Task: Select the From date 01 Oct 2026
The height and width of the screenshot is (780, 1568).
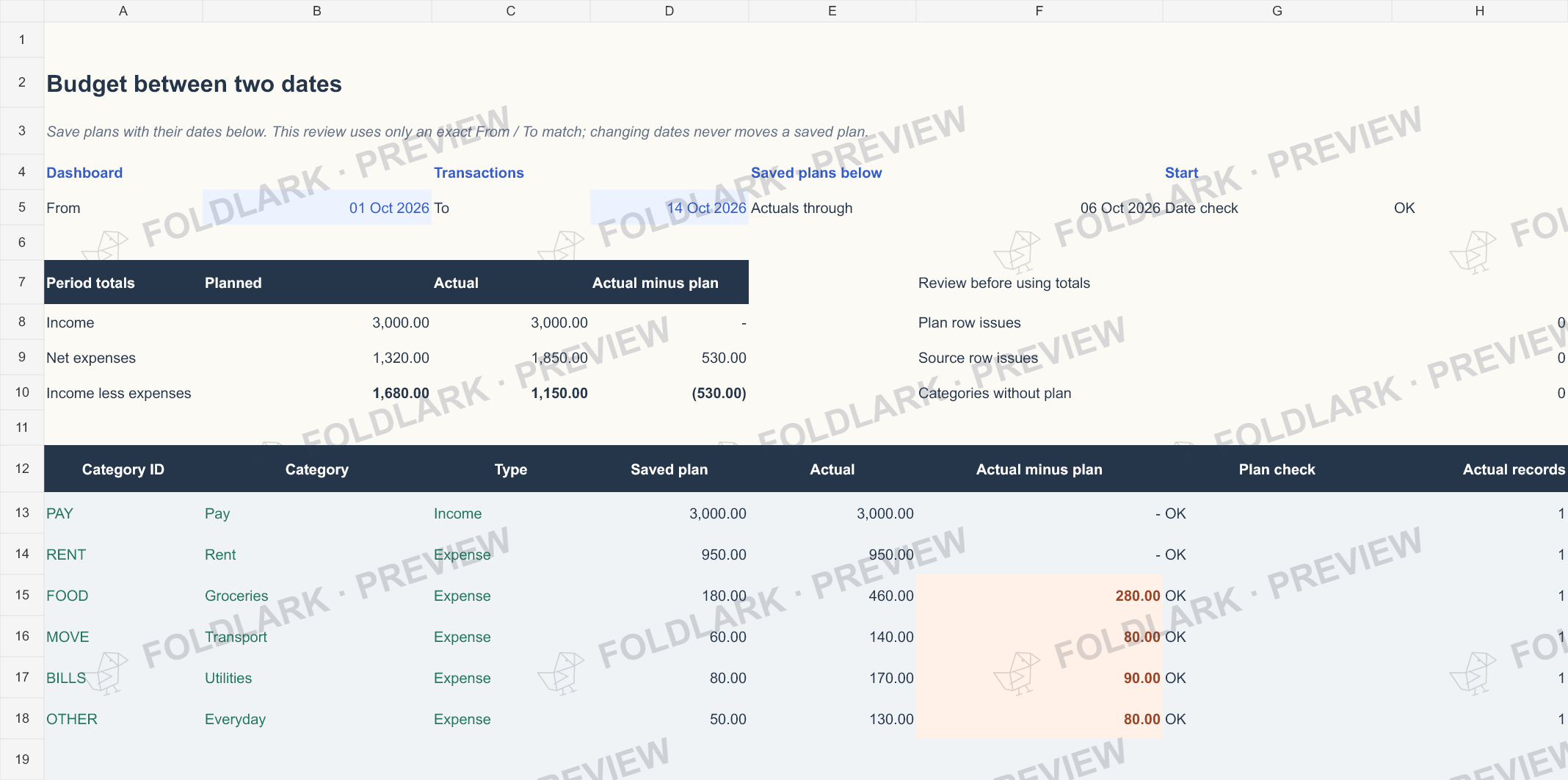Action: coord(317,208)
